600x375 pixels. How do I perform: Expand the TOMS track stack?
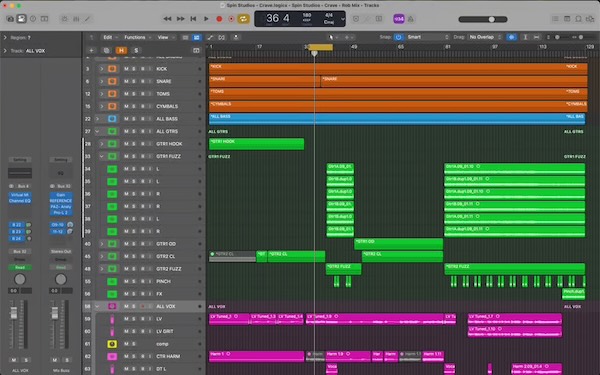(102, 94)
